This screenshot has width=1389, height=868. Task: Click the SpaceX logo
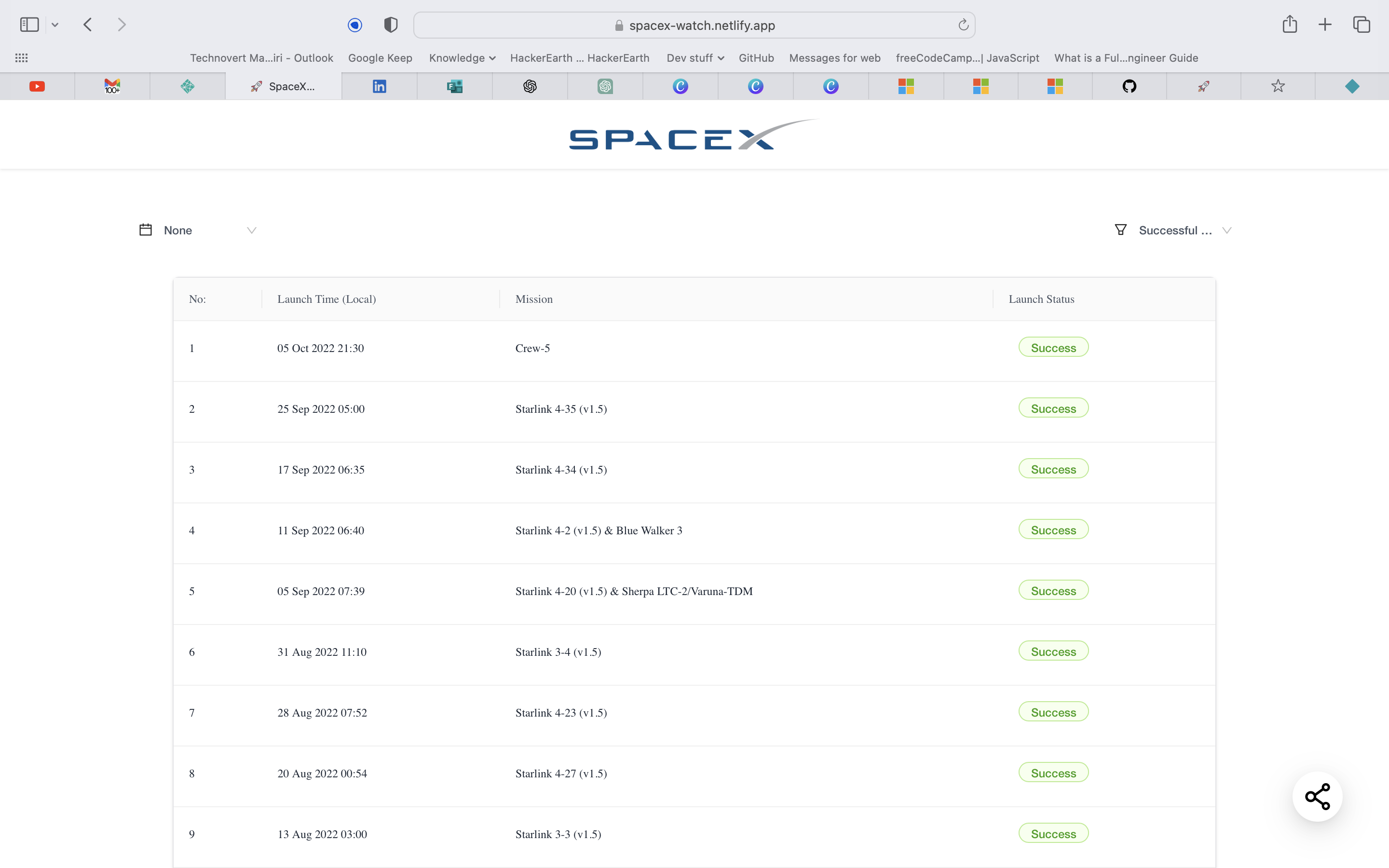[694, 135]
